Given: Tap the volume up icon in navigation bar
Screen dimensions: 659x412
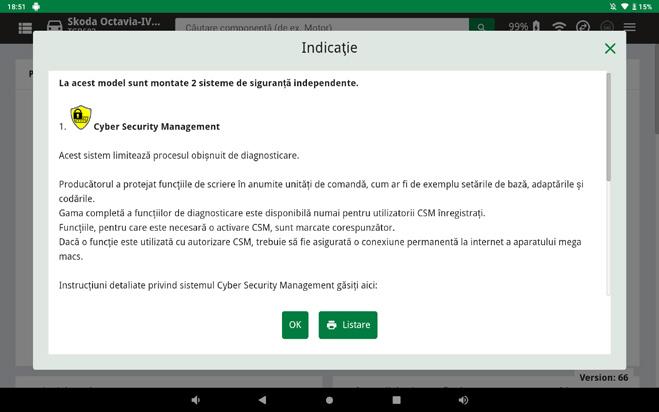Looking at the screenshot, I should [463, 400].
